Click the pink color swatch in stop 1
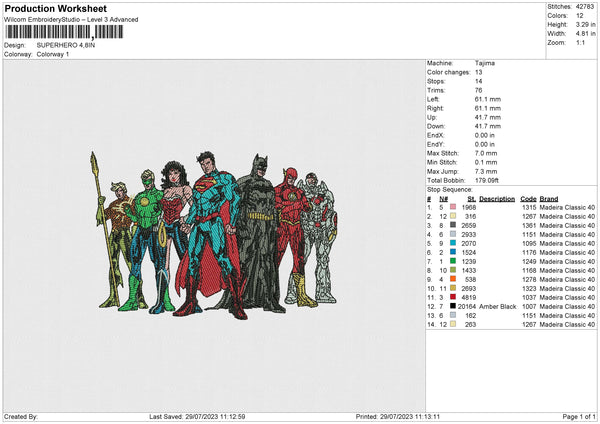600x424 pixels. coord(453,207)
